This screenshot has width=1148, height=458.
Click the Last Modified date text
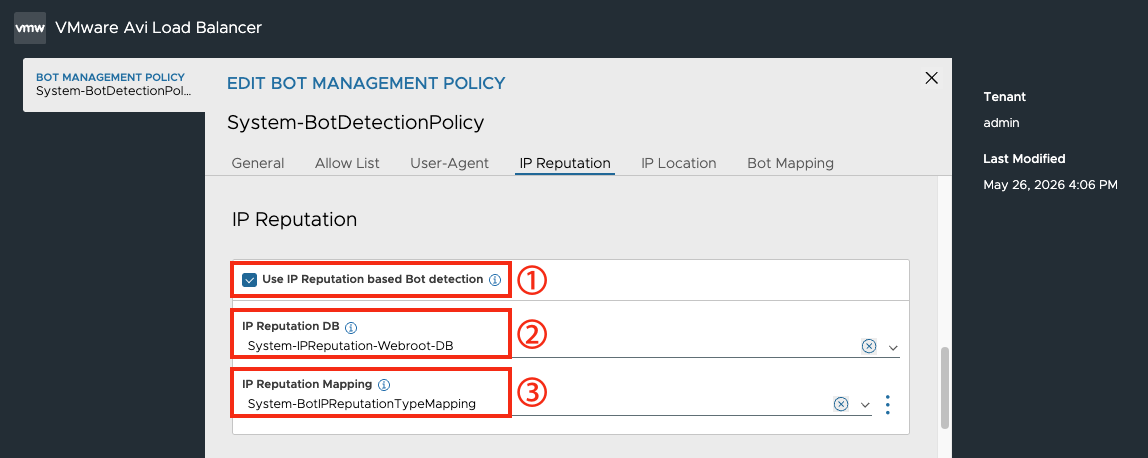coord(1051,185)
